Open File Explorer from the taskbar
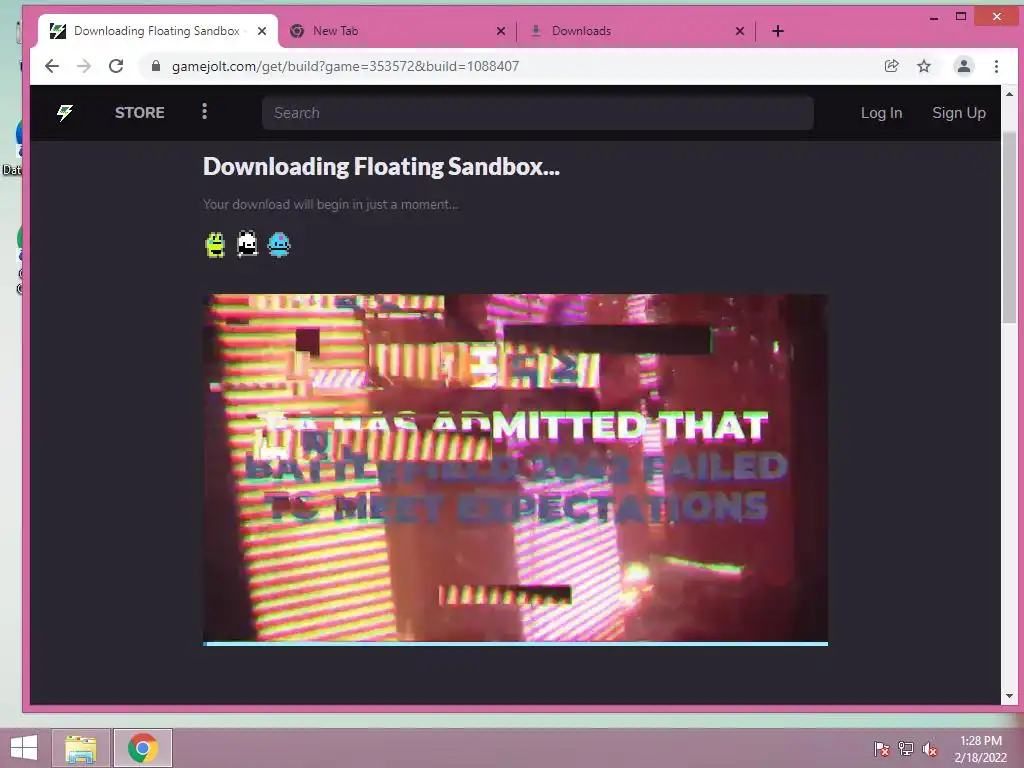Image resolution: width=1024 pixels, height=768 pixels. point(81,748)
